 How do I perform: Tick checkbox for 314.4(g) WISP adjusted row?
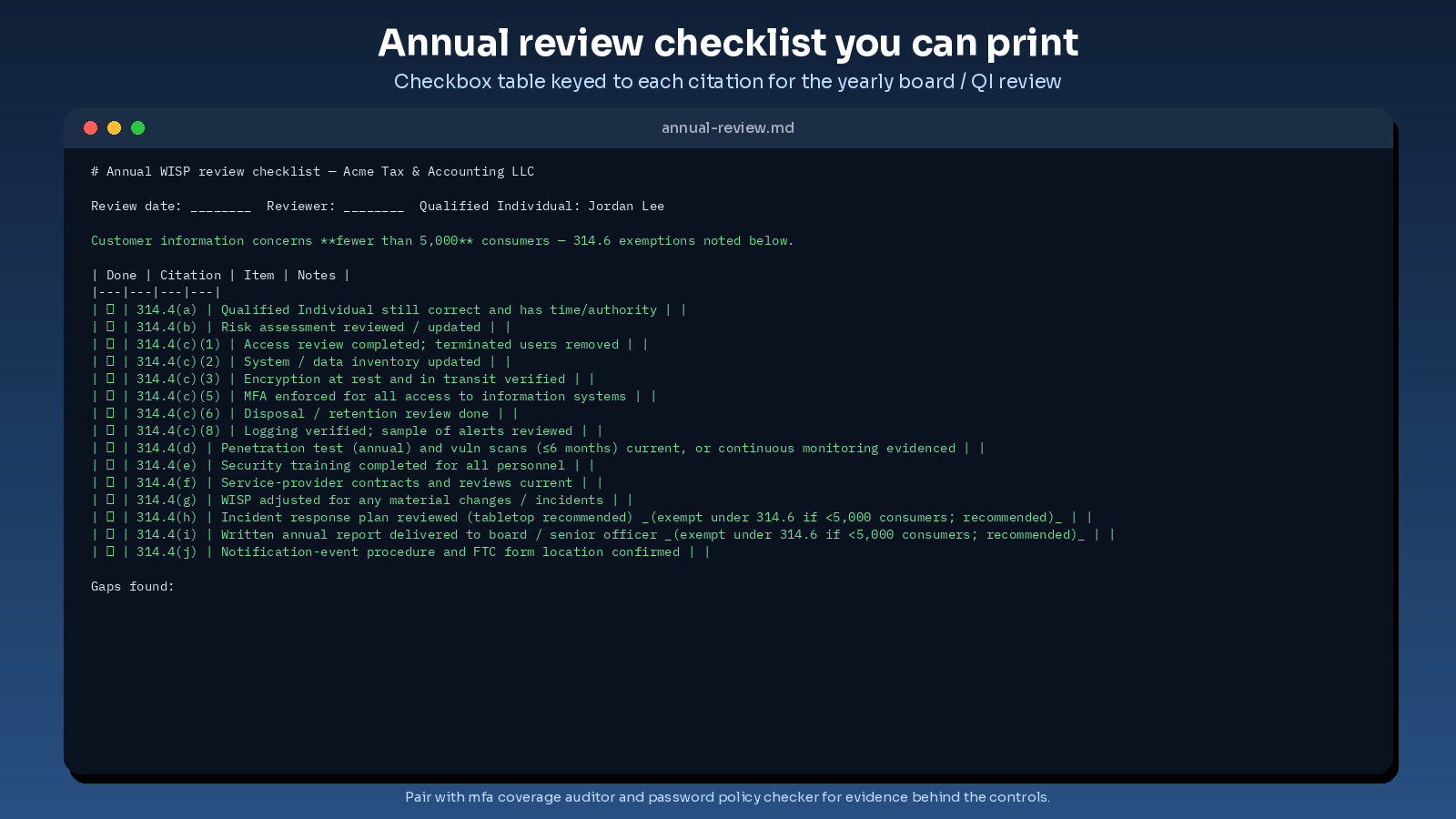(x=110, y=500)
